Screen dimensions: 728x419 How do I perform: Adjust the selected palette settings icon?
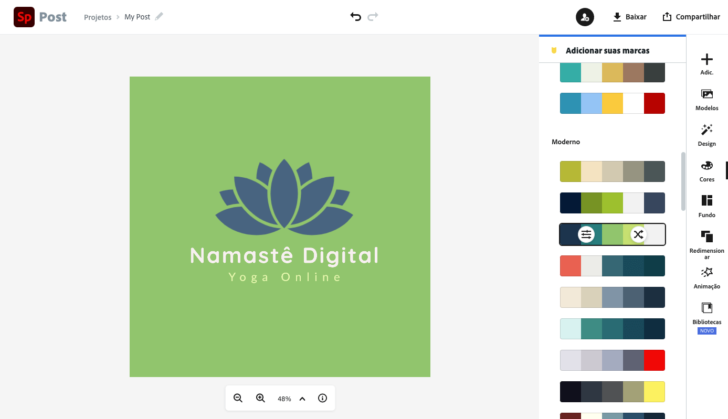pos(587,235)
